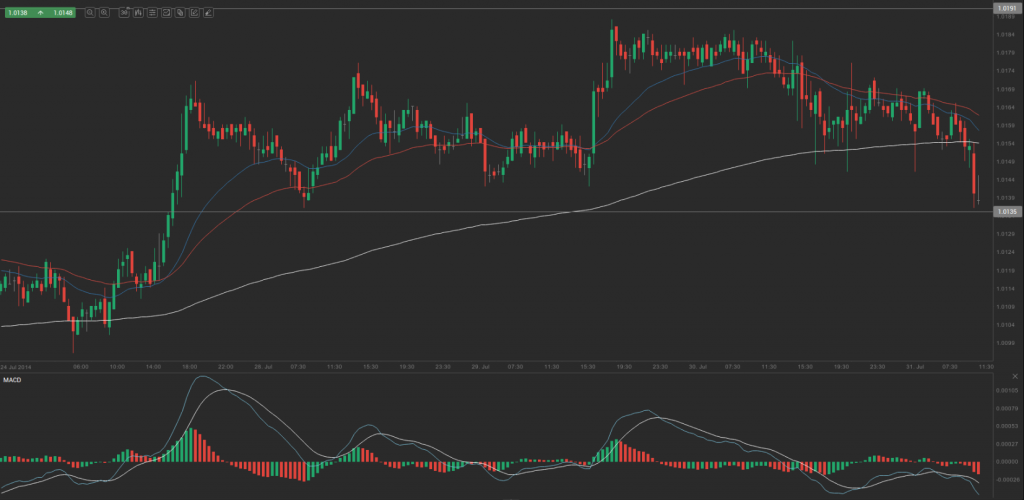Open the 30-minute timeframe selector
This screenshot has height=500, width=1024.
[x=124, y=13]
